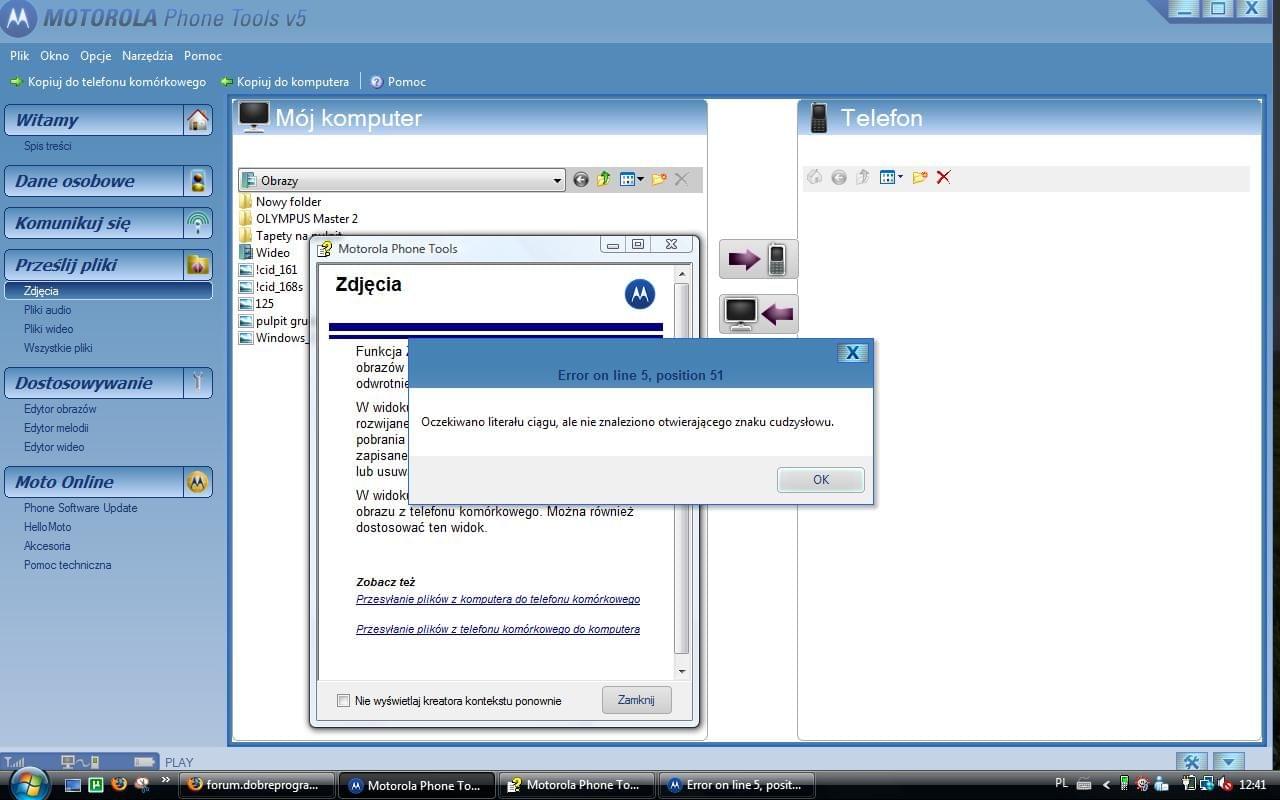The height and width of the screenshot is (800, 1280).
Task: Click OK in the error dialog
Action: (821, 480)
